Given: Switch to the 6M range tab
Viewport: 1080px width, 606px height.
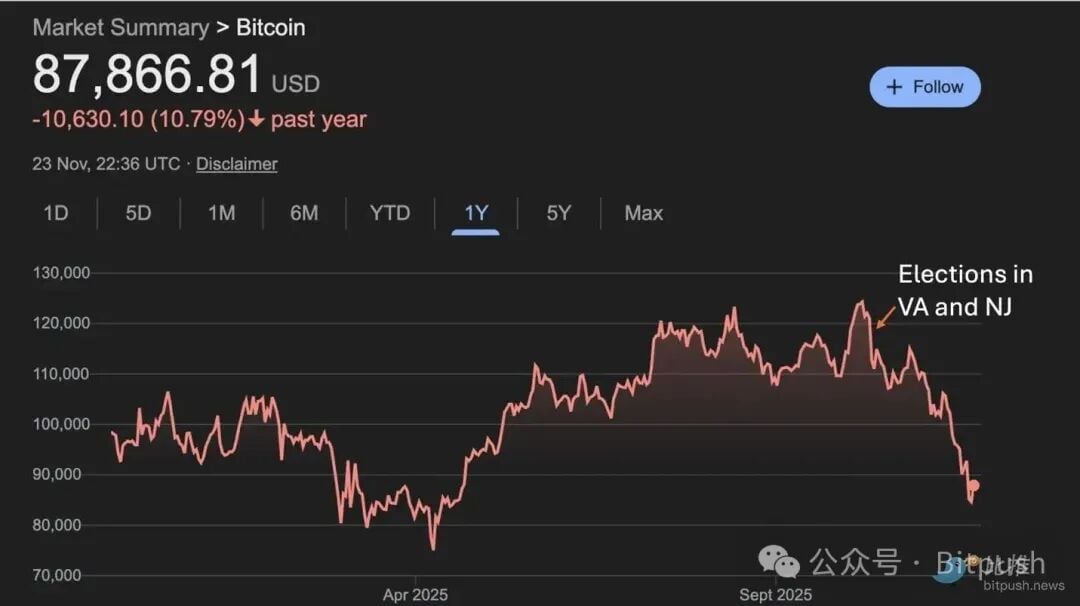Looking at the screenshot, I should click(x=304, y=213).
